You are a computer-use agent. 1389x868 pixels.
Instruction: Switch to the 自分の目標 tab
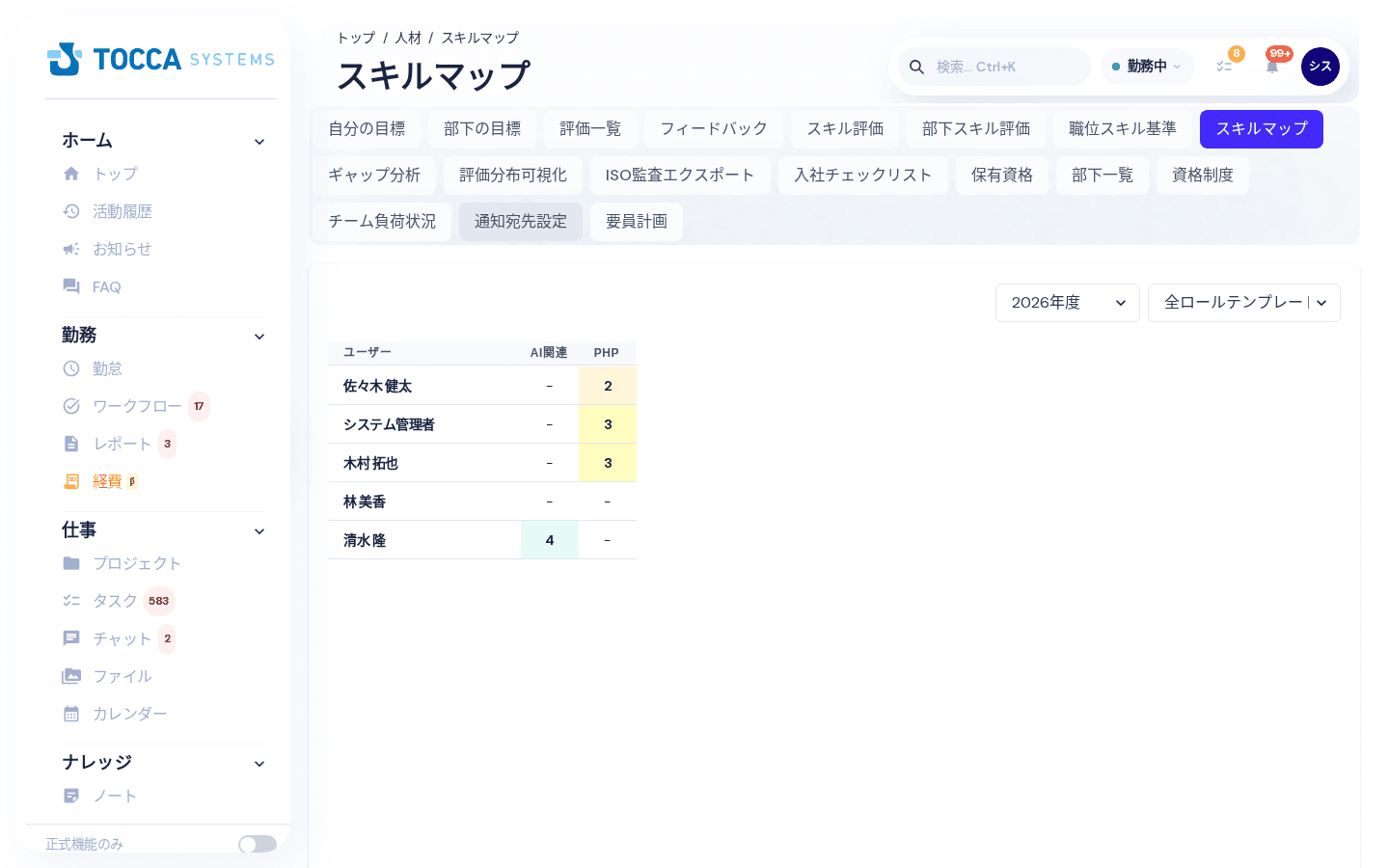(367, 129)
